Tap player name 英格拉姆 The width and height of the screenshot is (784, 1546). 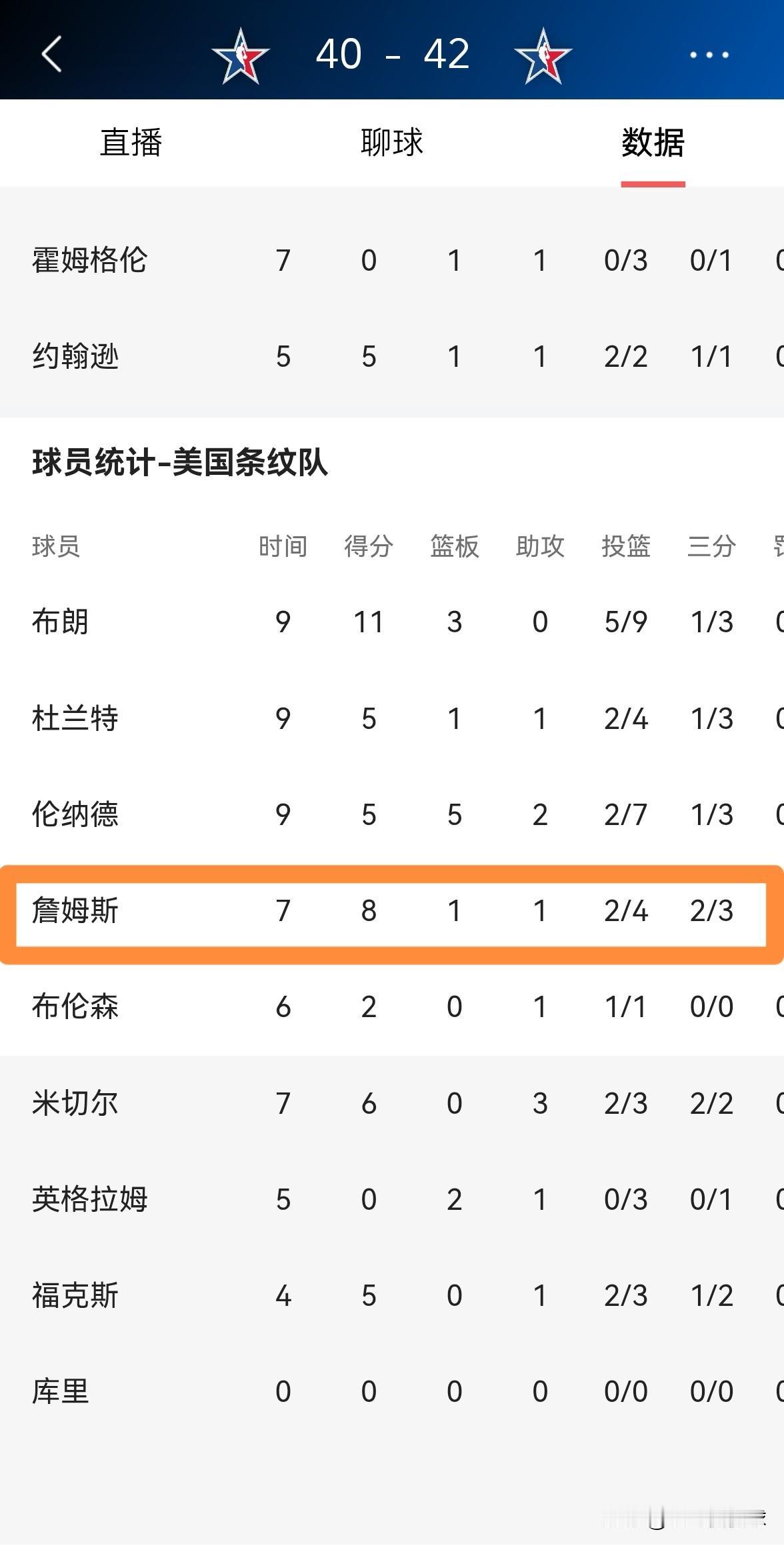(x=90, y=1200)
